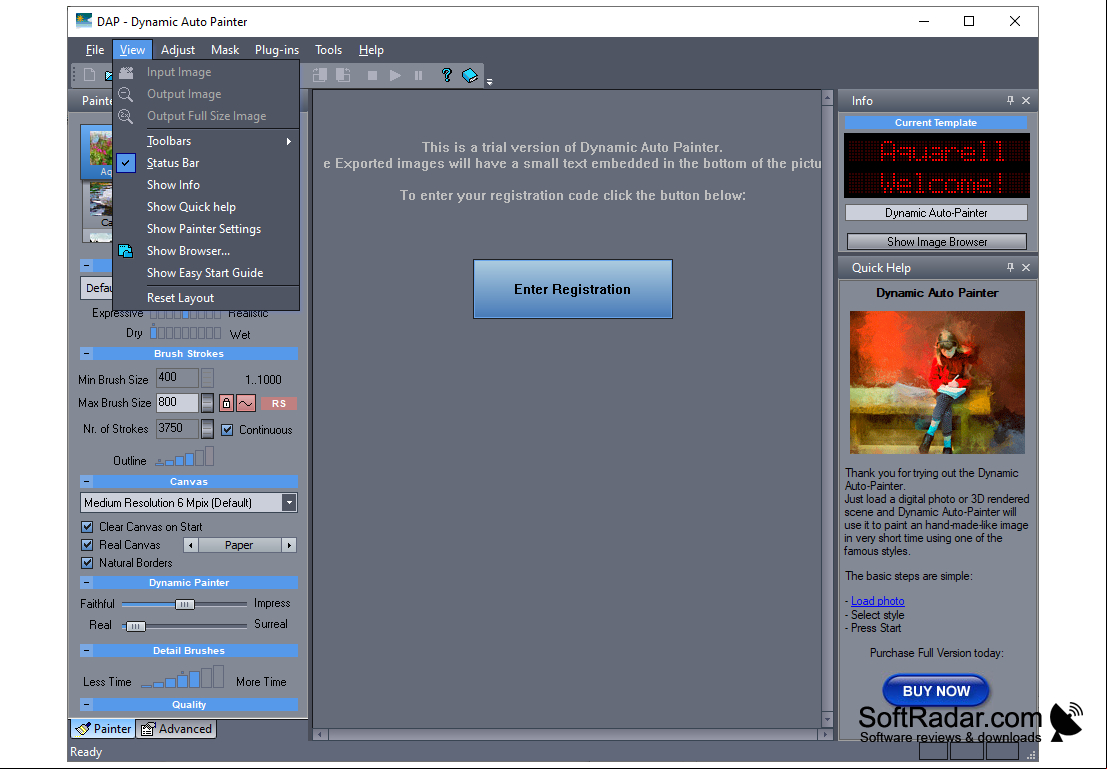Pause painting with the toolbar Pause button

click(x=419, y=75)
